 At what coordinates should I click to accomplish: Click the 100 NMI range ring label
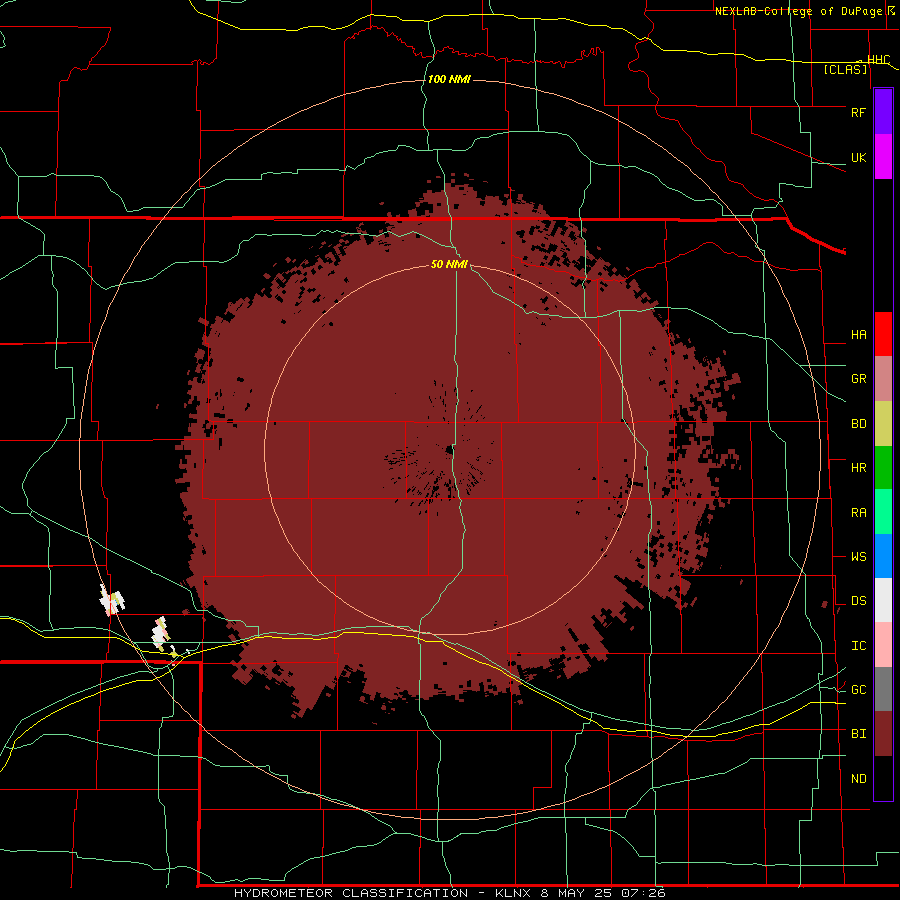(449, 79)
